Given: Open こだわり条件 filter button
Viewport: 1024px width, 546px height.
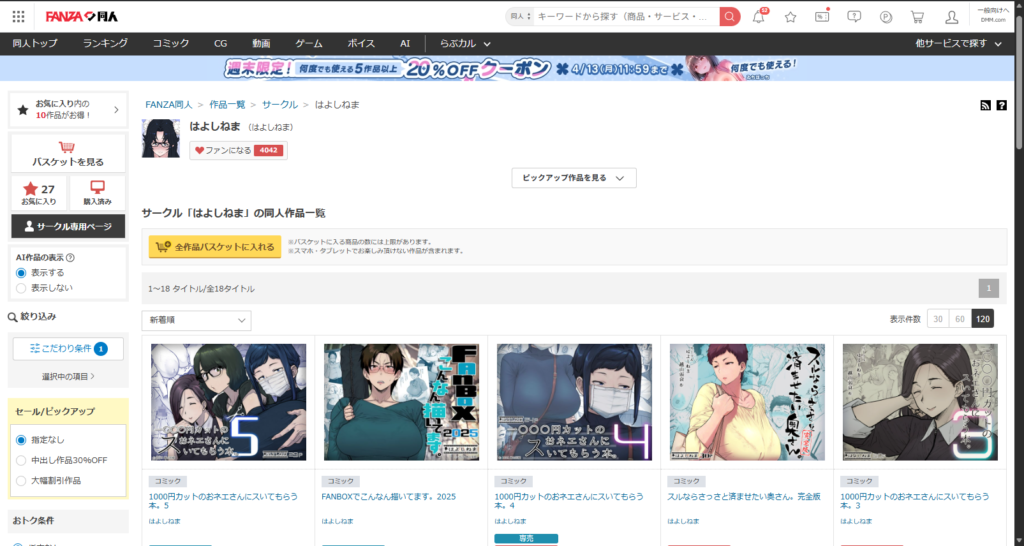Looking at the screenshot, I should pyautogui.click(x=68, y=349).
